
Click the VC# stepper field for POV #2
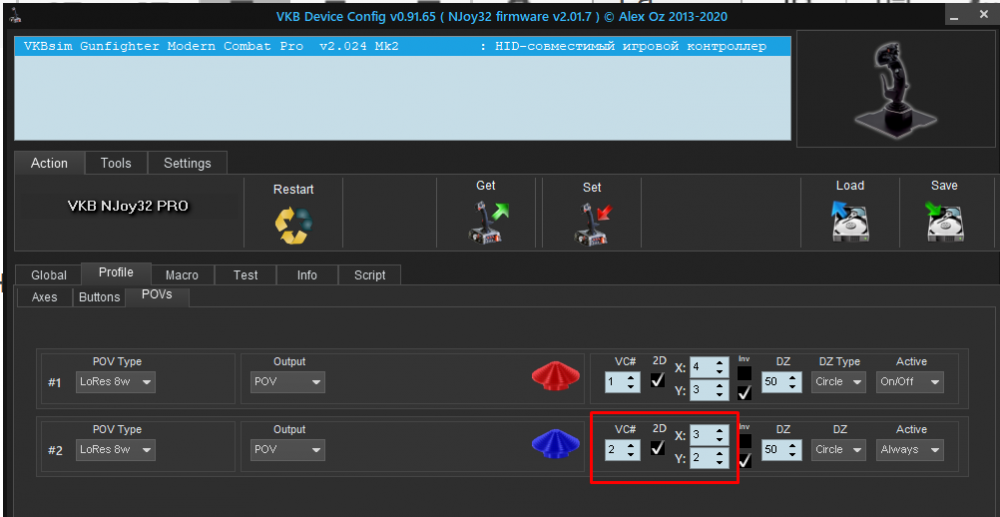click(x=622, y=449)
